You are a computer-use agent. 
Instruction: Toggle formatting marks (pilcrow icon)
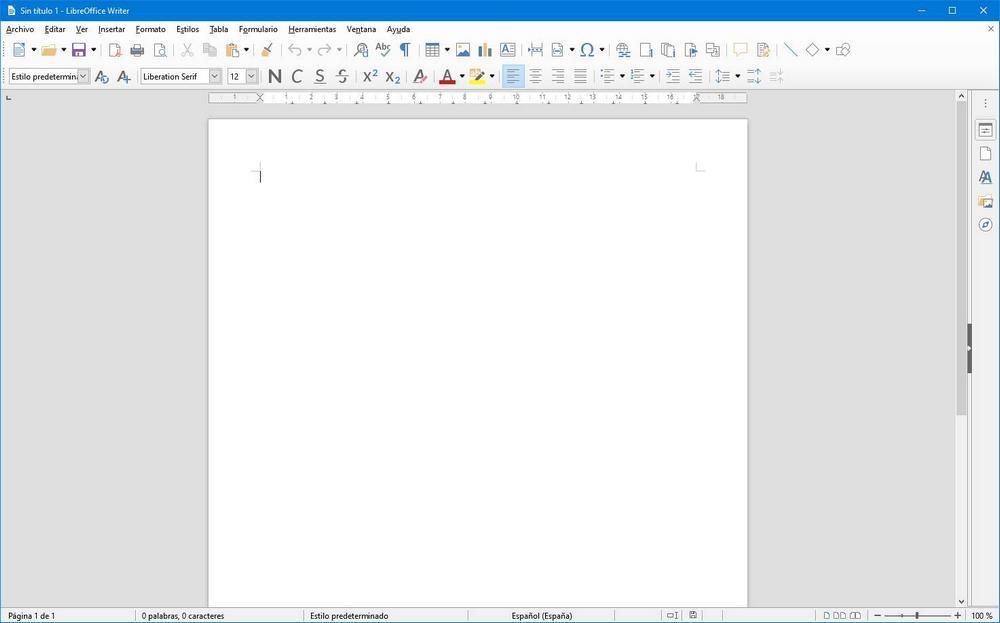405,50
